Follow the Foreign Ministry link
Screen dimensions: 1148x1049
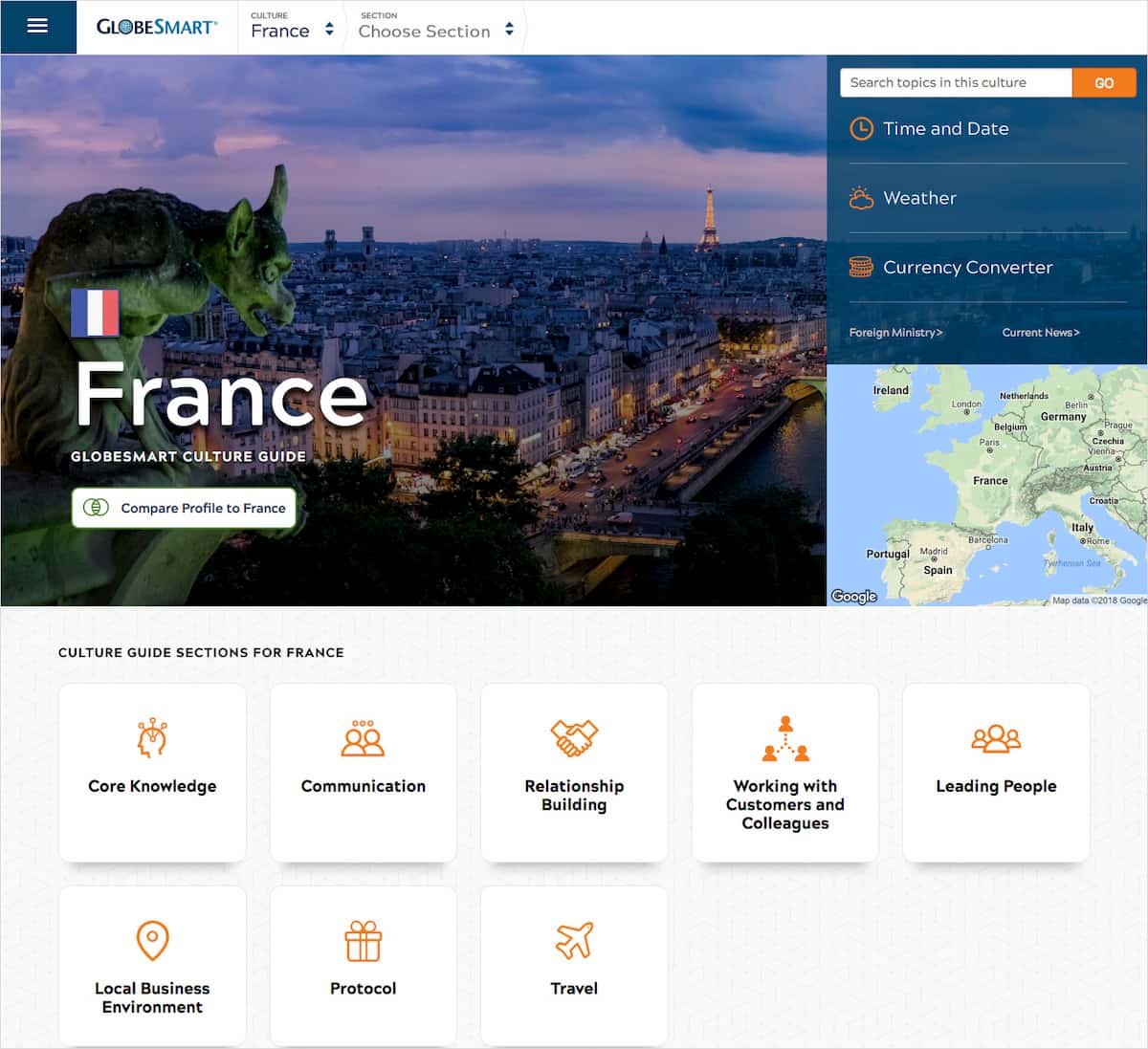point(895,333)
